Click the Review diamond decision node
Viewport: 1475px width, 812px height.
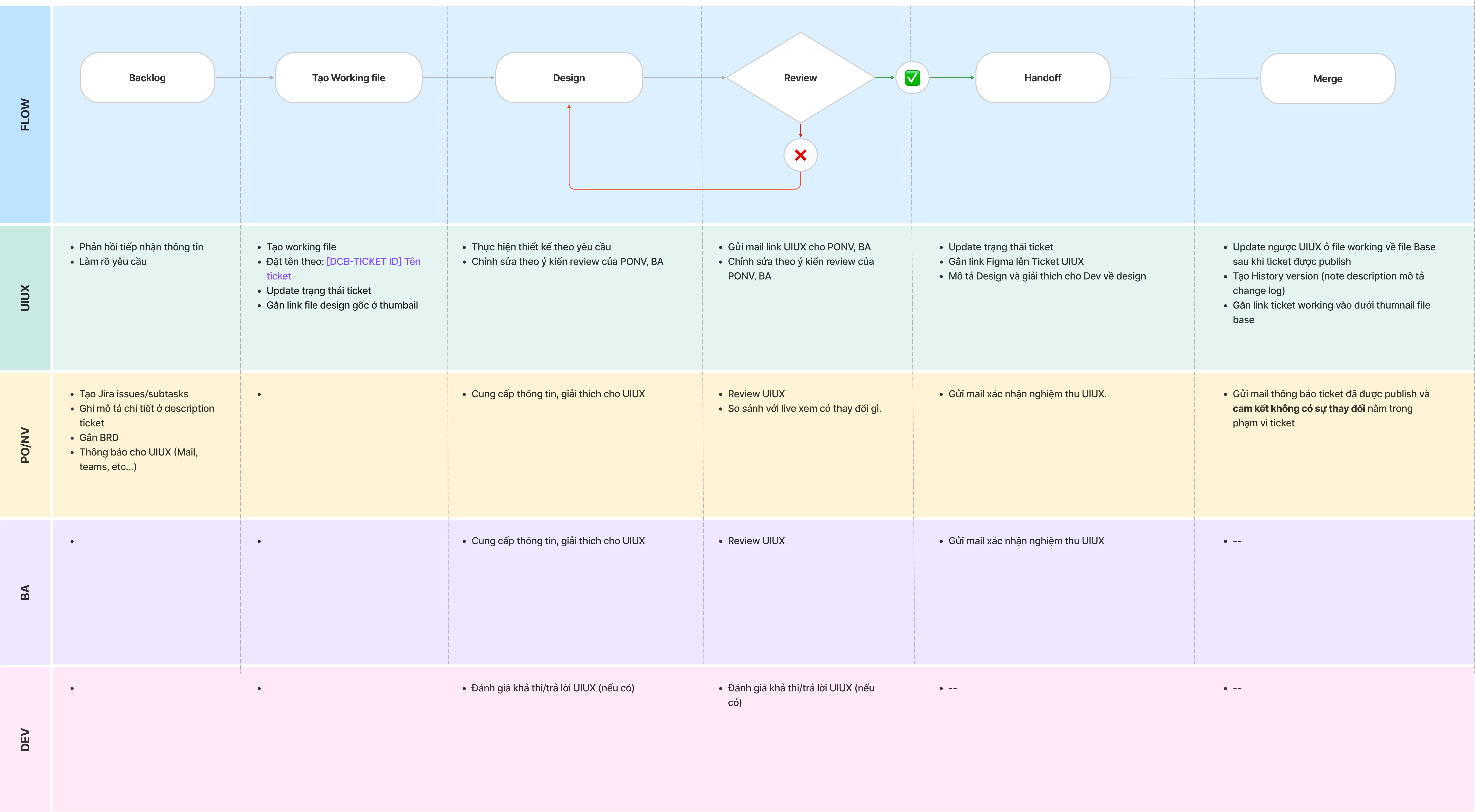800,78
